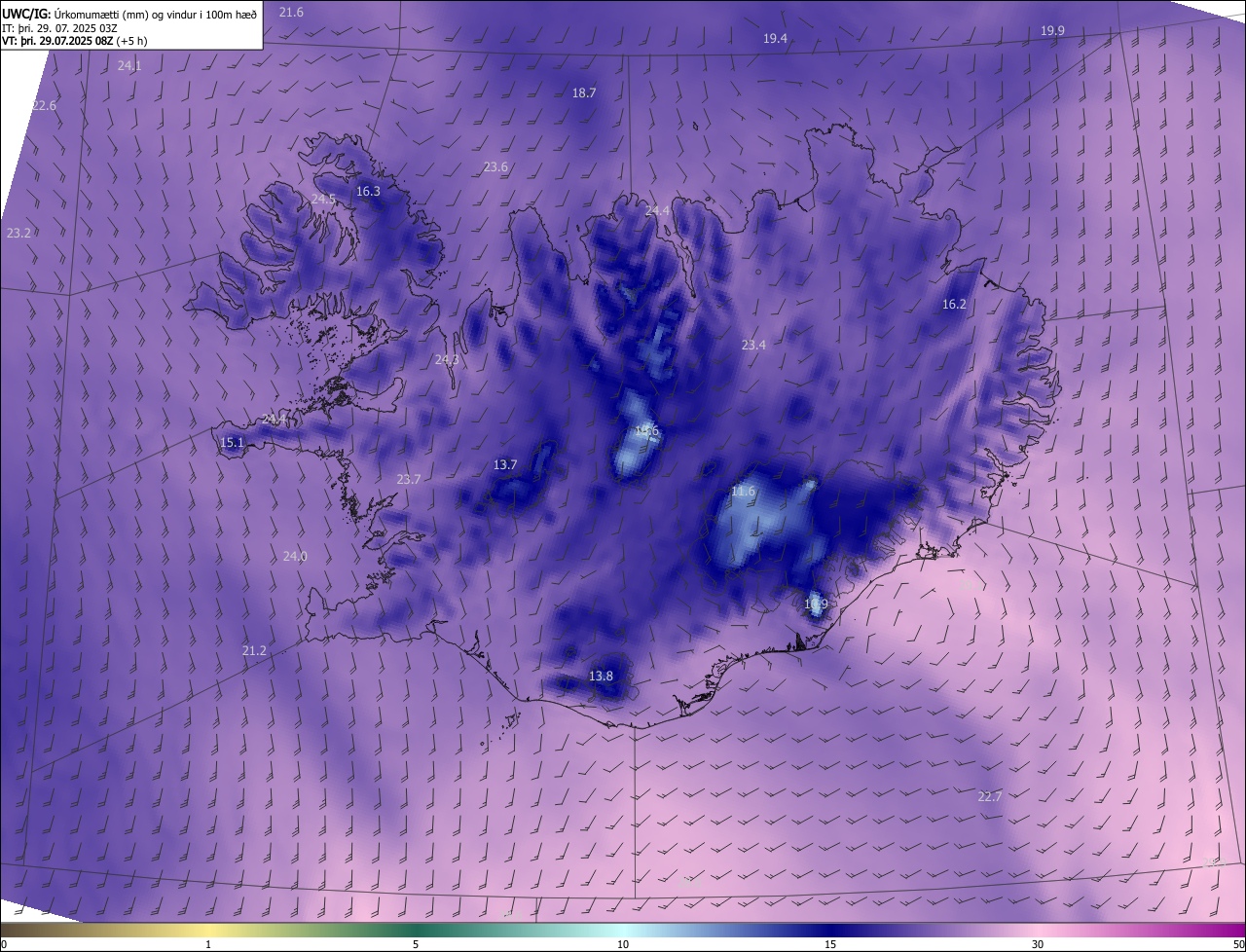Click the map value label 18.7
This screenshot has width=1246, height=952.
pyautogui.click(x=584, y=92)
